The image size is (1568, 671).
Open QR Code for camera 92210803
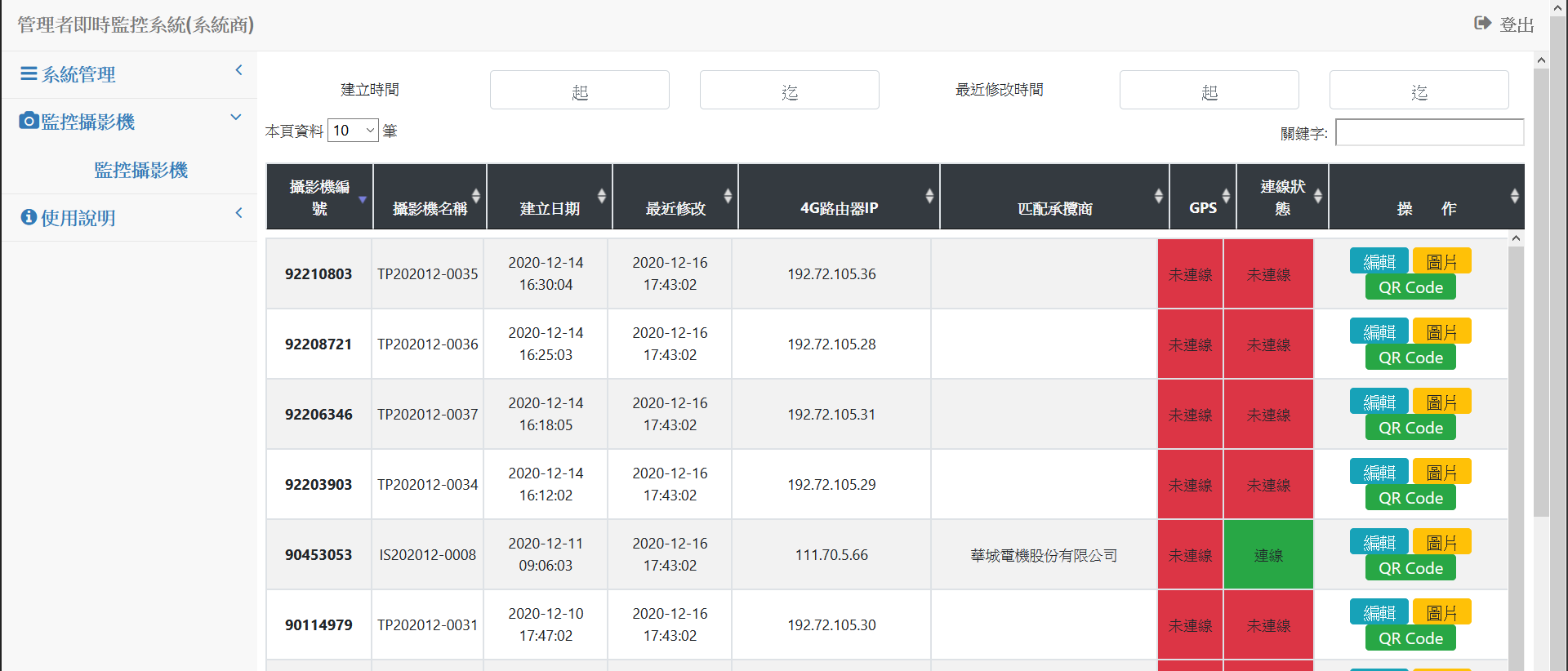coord(1410,287)
